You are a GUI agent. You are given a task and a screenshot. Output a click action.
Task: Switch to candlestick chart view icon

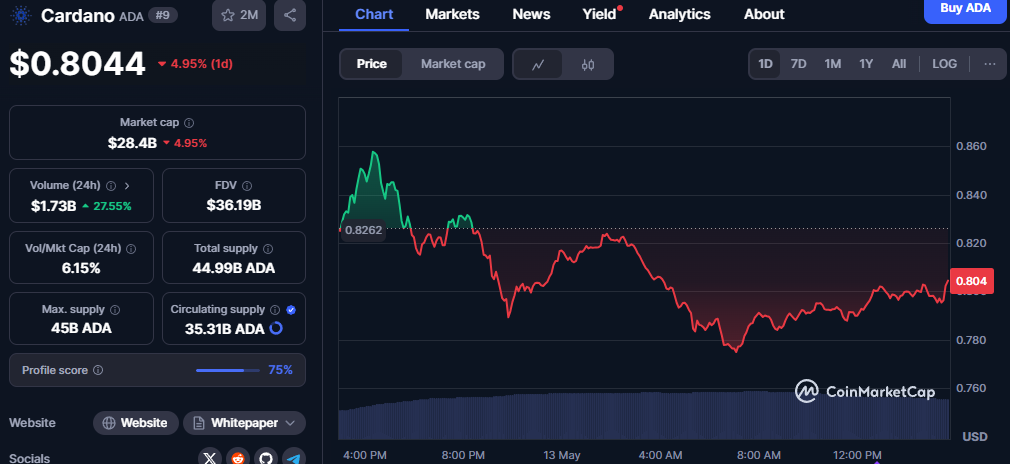coord(587,64)
